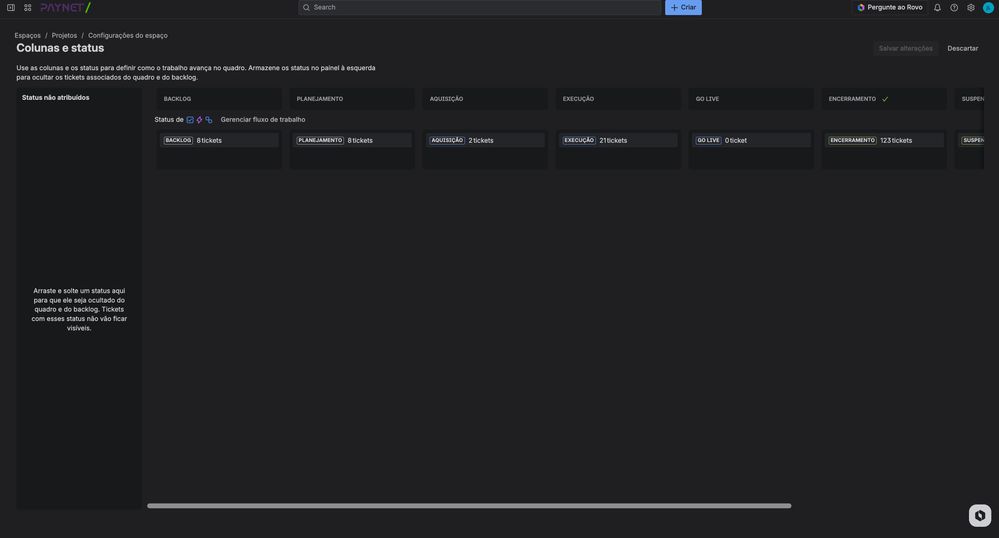The image size is (999, 538).
Task: Click the Criar create button
Action: [683, 8]
